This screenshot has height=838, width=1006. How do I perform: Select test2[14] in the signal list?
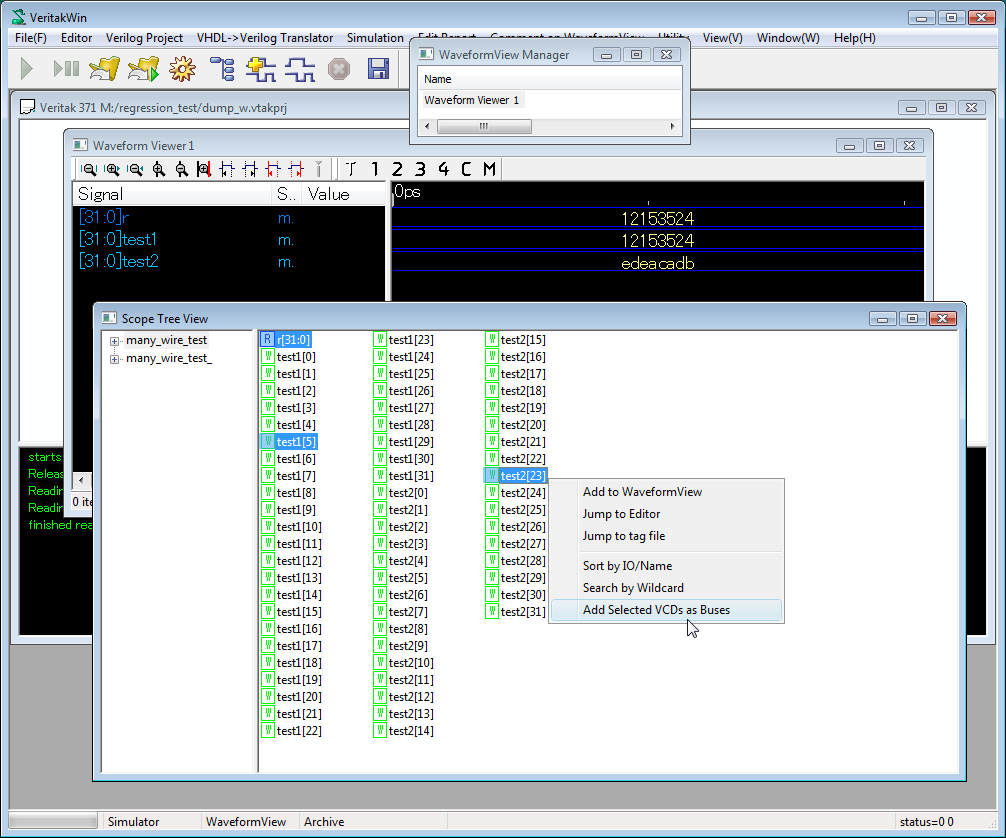(404, 731)
